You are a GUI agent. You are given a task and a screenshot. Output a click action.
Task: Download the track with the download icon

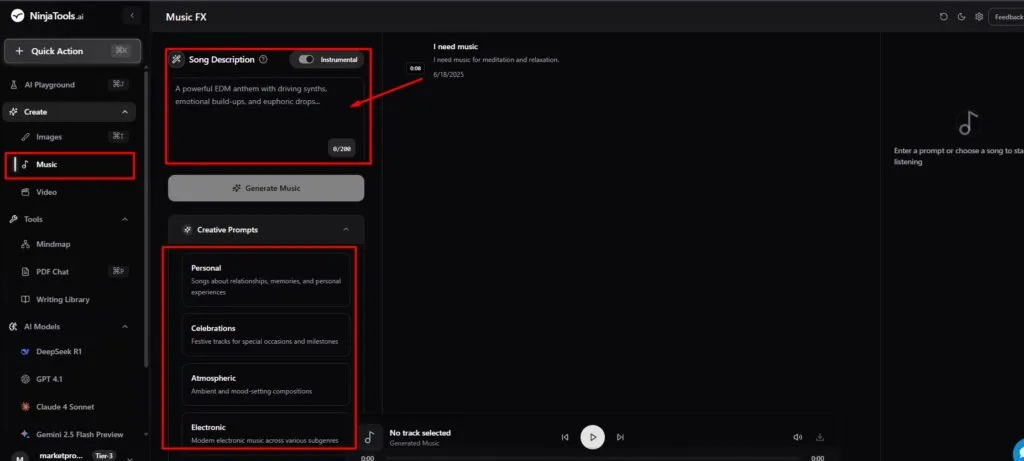[x=820, y=437]
